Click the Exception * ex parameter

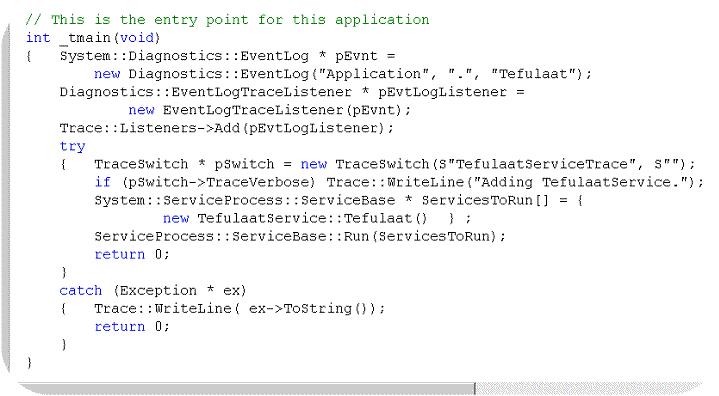180,291
